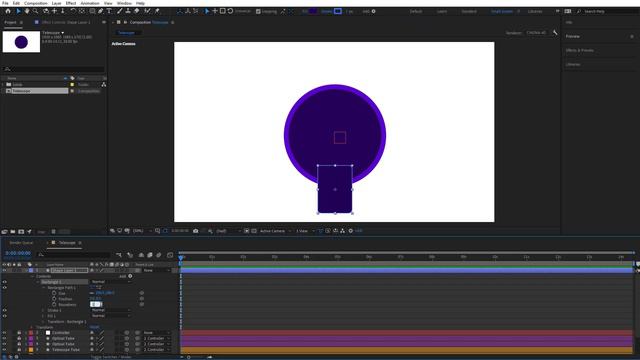Click the new composition icon in Project panel

tap(21, 231)
